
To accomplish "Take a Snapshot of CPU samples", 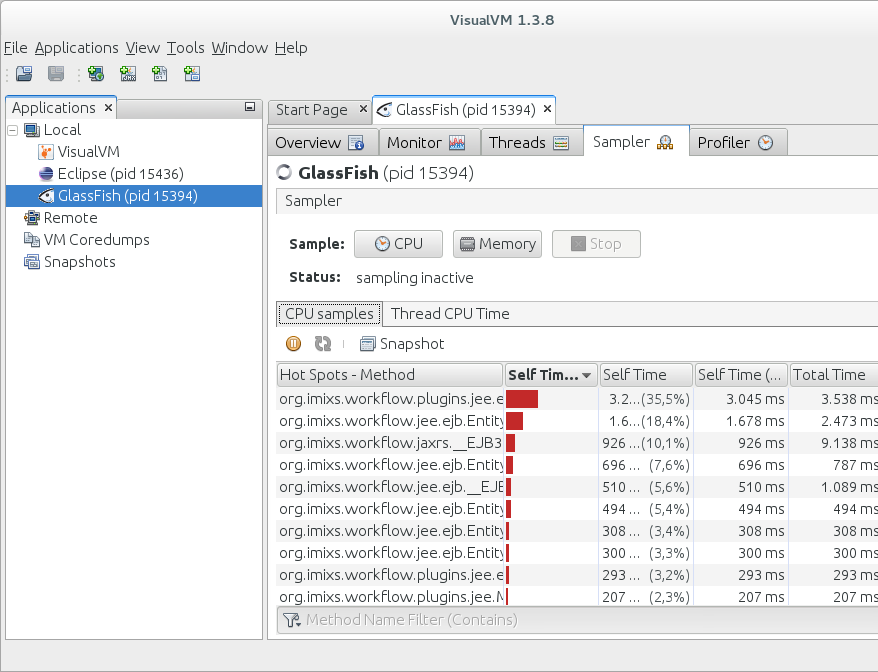I will [402, 344].
